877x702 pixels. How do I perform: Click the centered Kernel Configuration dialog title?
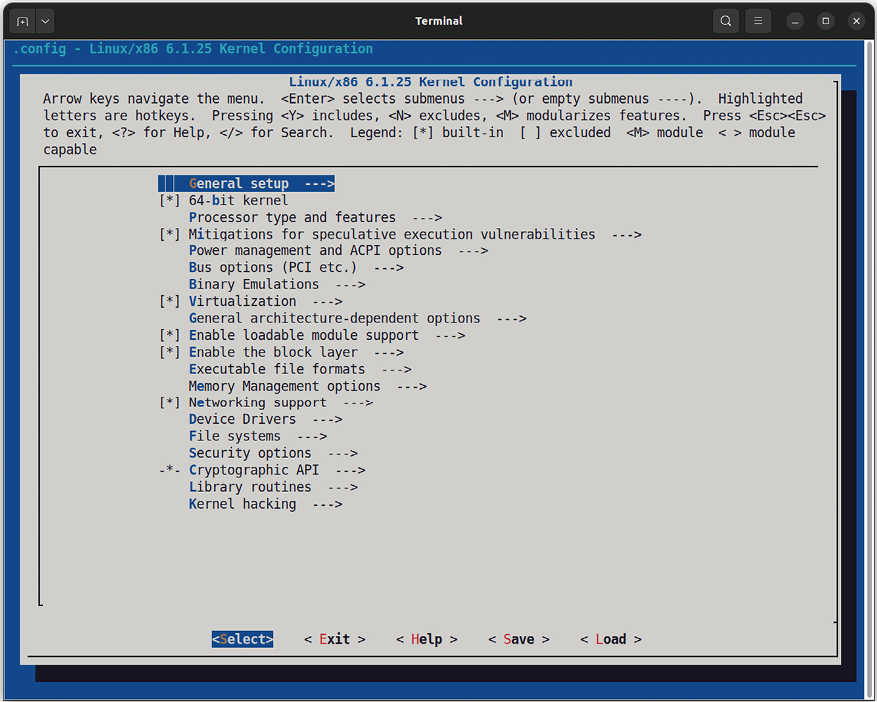pyautogui.click(x=430, y=82)
